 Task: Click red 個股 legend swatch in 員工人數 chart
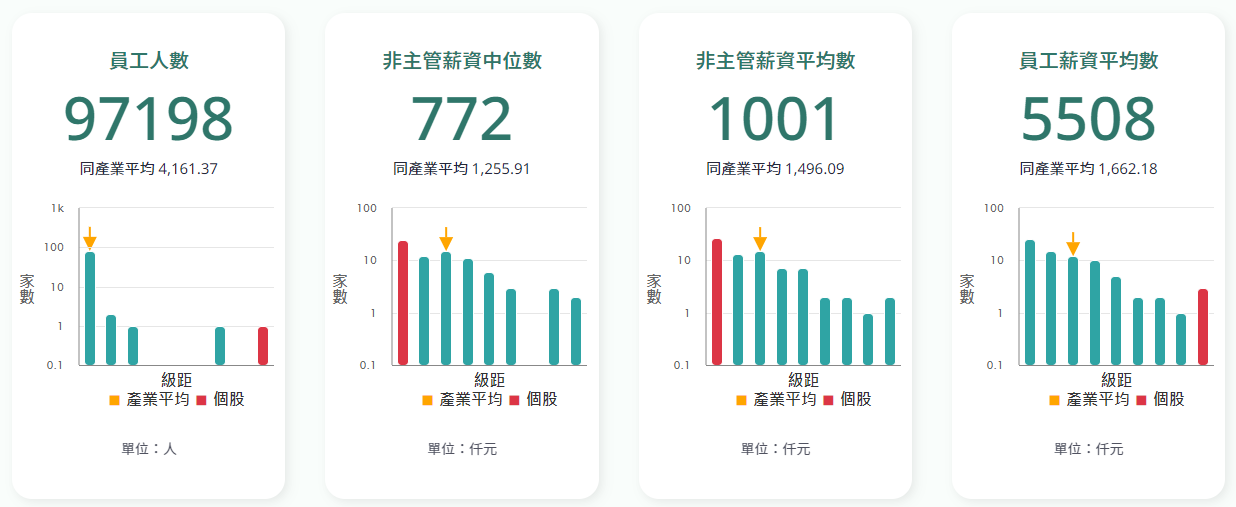tap(201, 400)
